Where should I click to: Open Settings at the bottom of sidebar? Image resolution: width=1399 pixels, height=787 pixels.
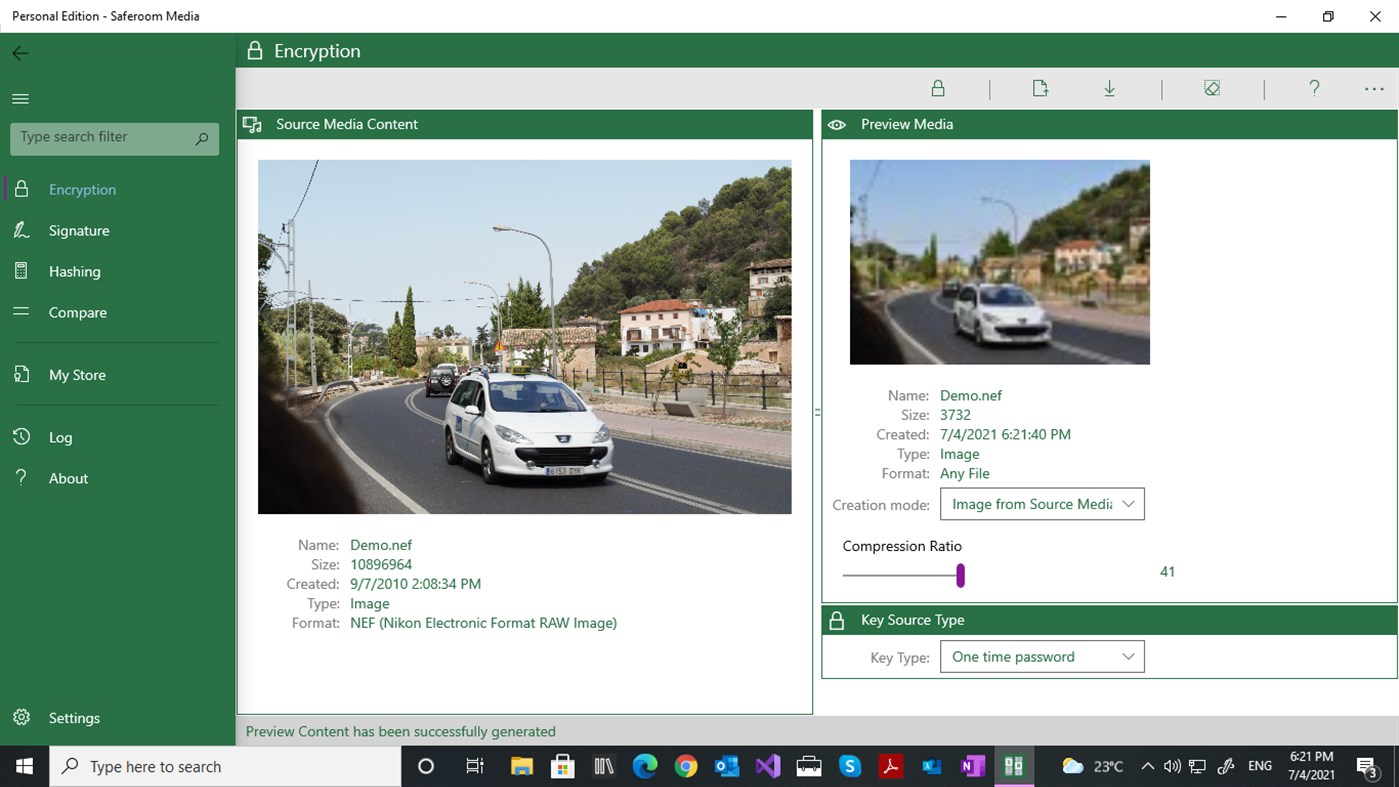pos(21,718)
